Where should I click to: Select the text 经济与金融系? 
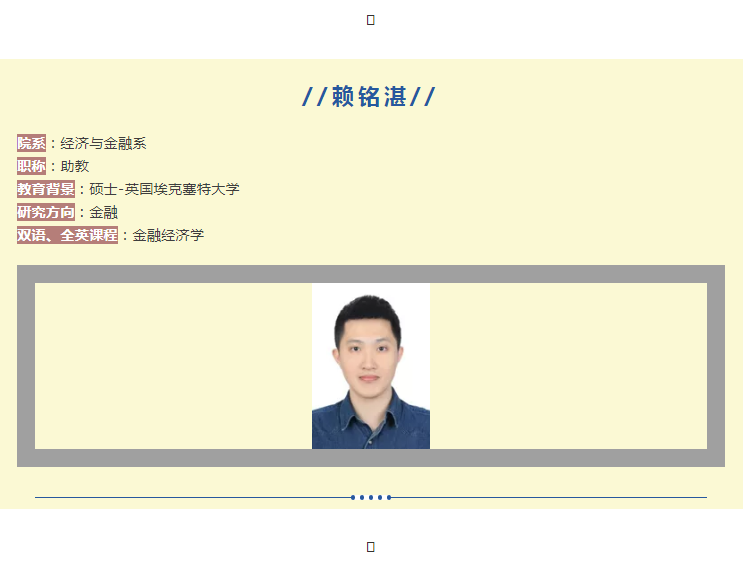click(103, 143)
